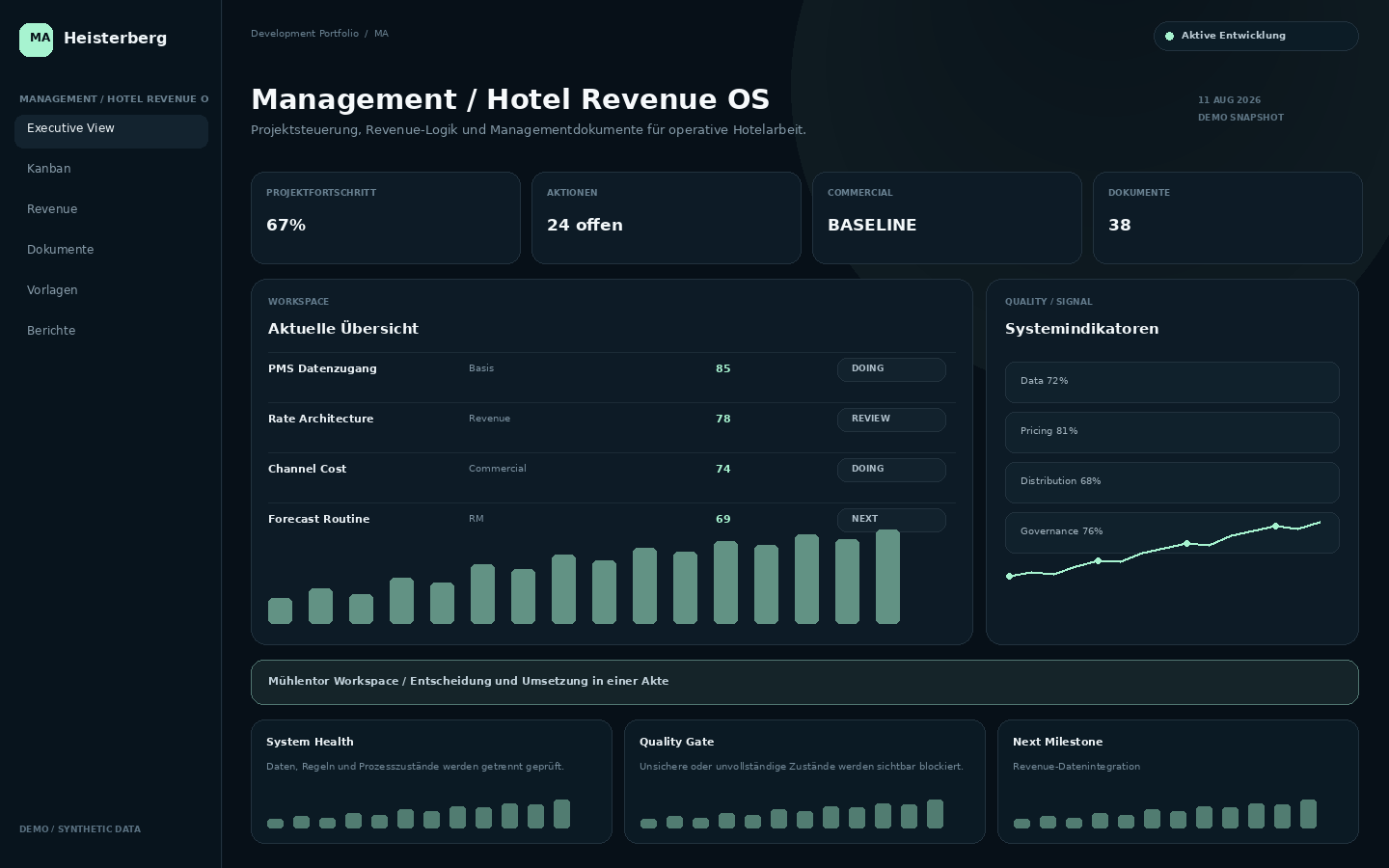The height and width of the screenshot is (868, 1389).
Task: Click the score 69 value
Action: point(723,519)
